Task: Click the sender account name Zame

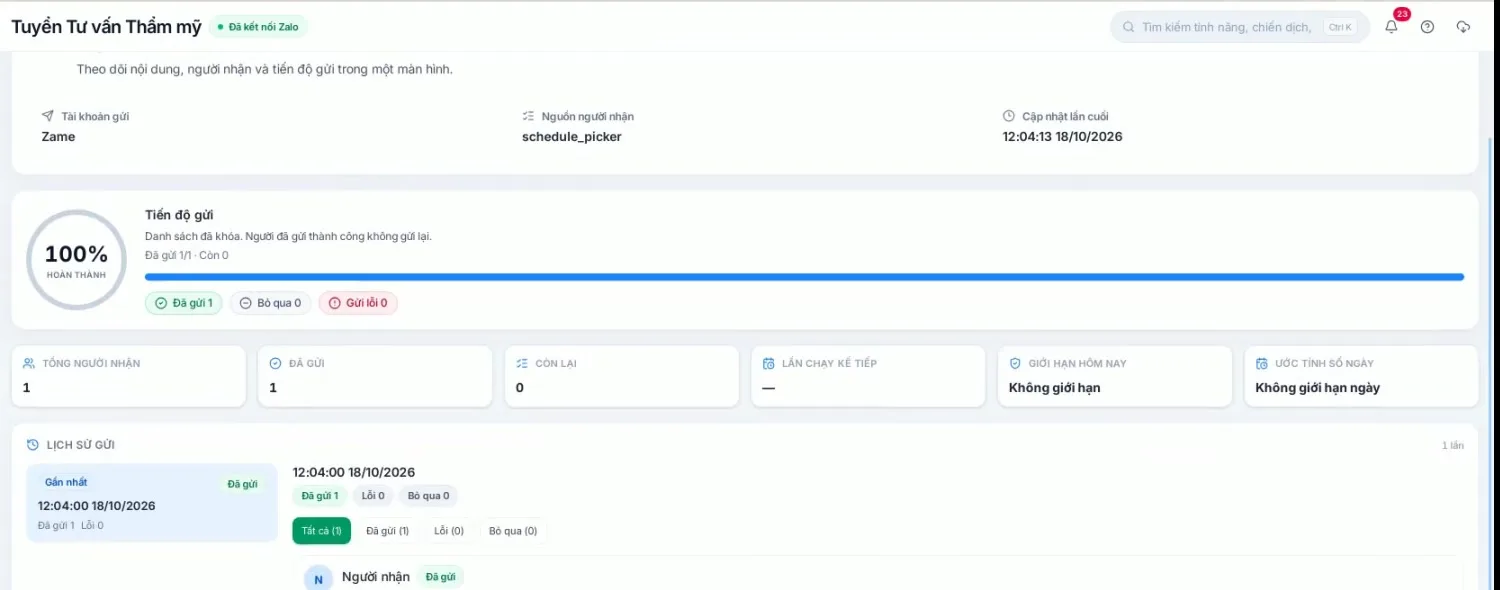Action: (x=58, y=137)
